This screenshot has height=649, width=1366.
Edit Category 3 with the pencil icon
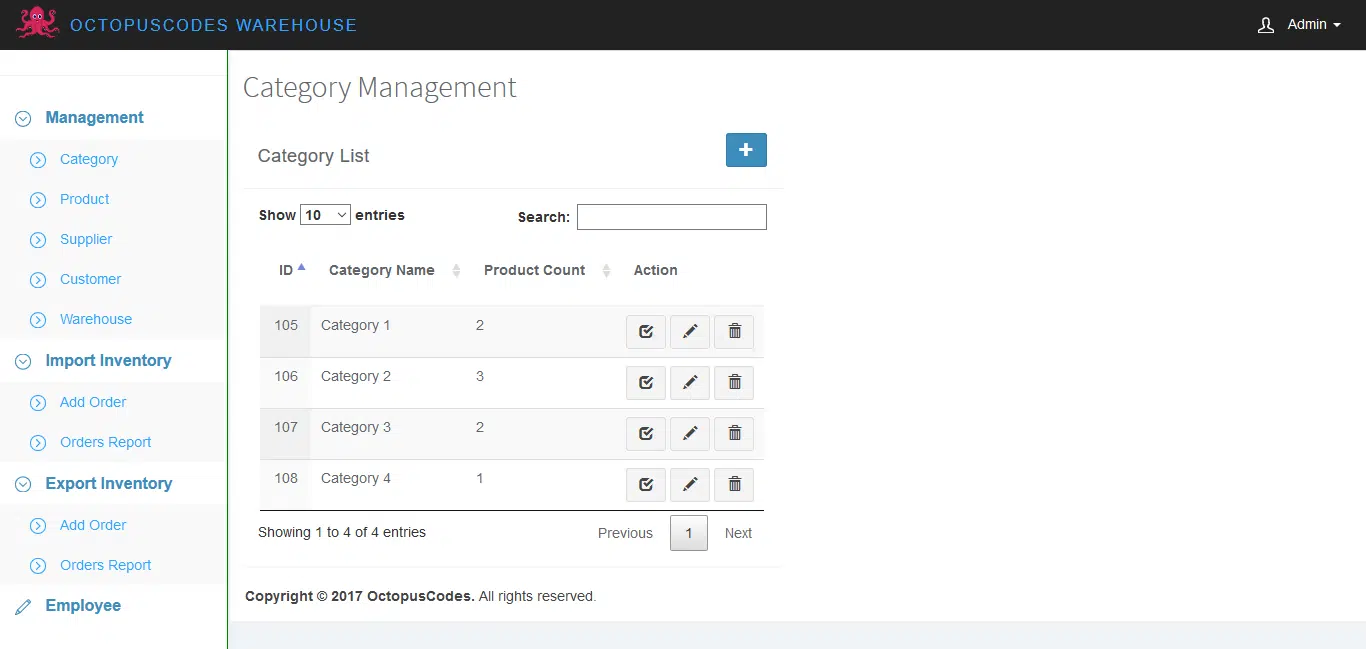coord(689,433)
